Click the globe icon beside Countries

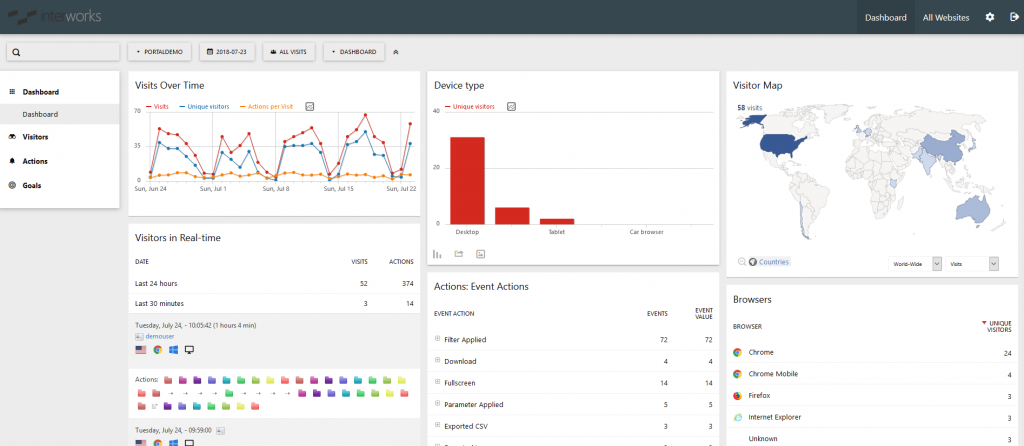click(x=753, y=262)
